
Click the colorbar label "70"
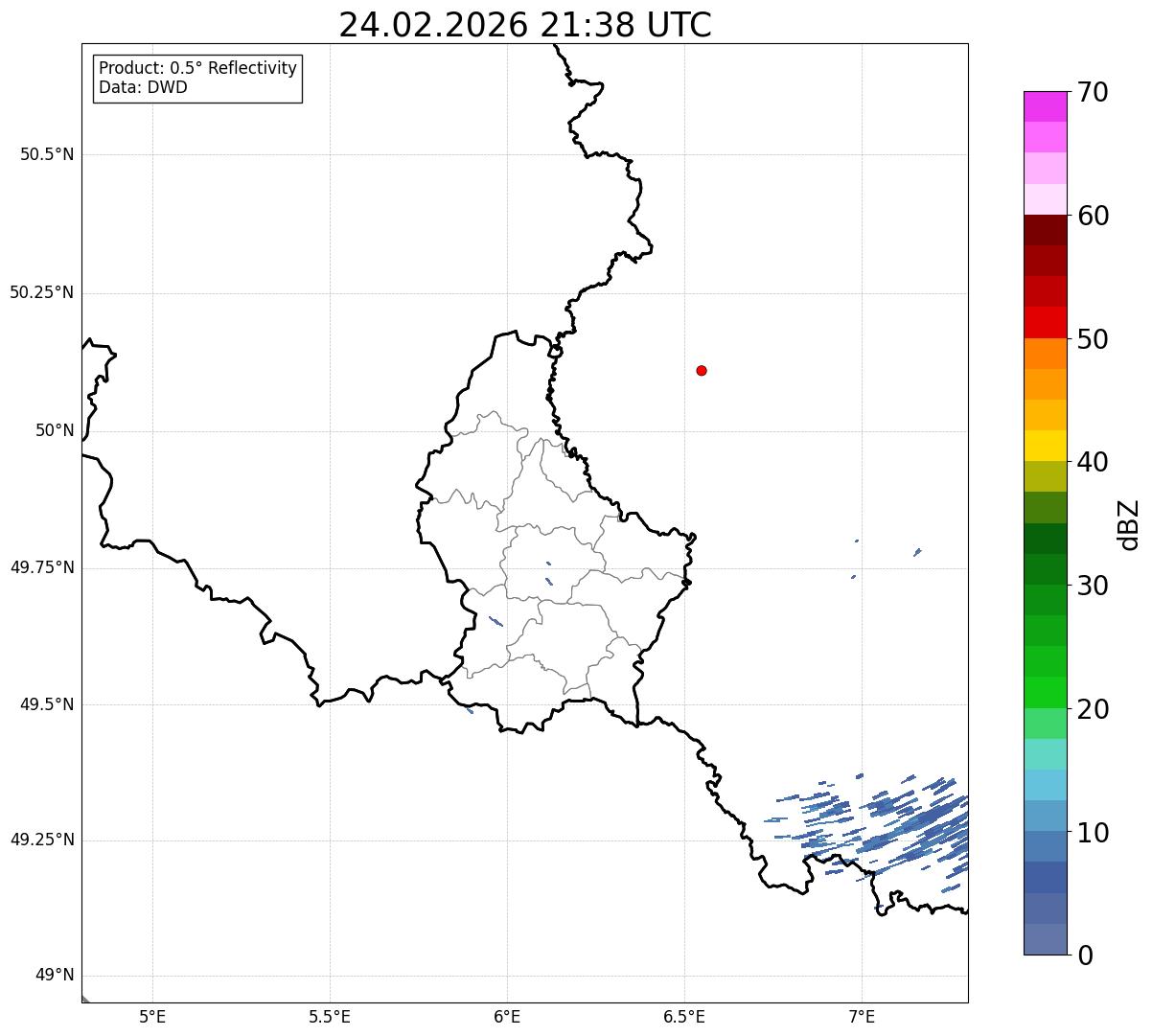(1093, 92)
